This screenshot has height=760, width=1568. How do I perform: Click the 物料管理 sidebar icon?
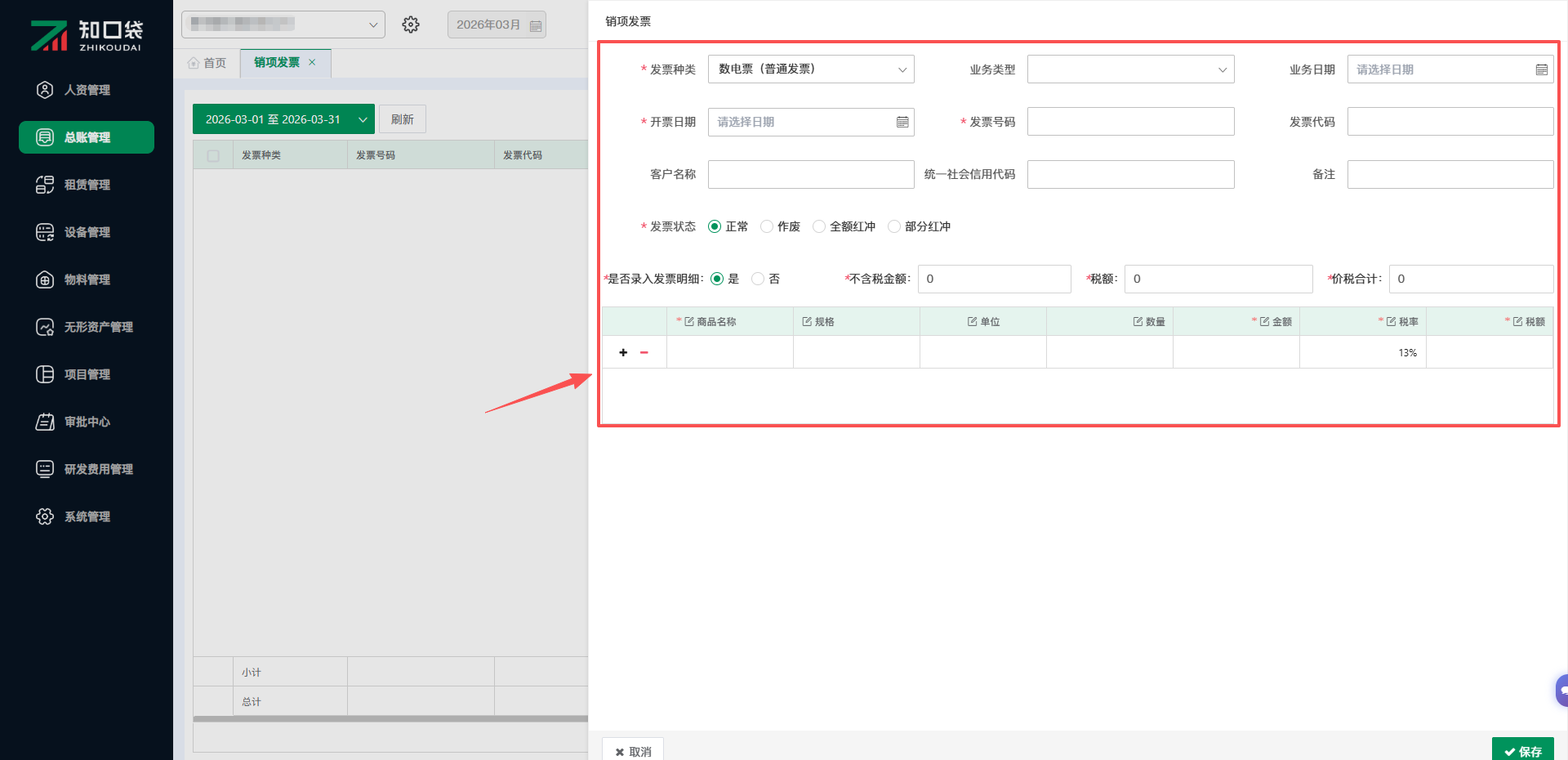(45, 279)
